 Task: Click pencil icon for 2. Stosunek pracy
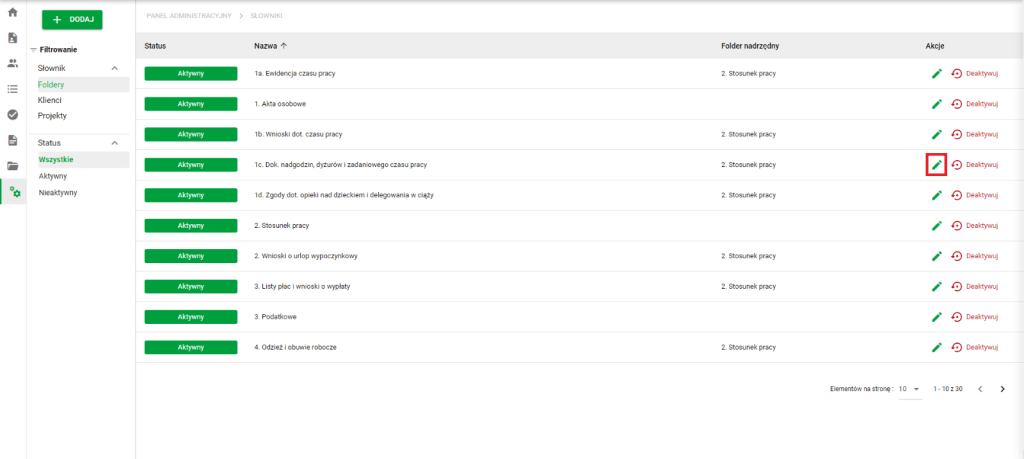click(936, 226)
